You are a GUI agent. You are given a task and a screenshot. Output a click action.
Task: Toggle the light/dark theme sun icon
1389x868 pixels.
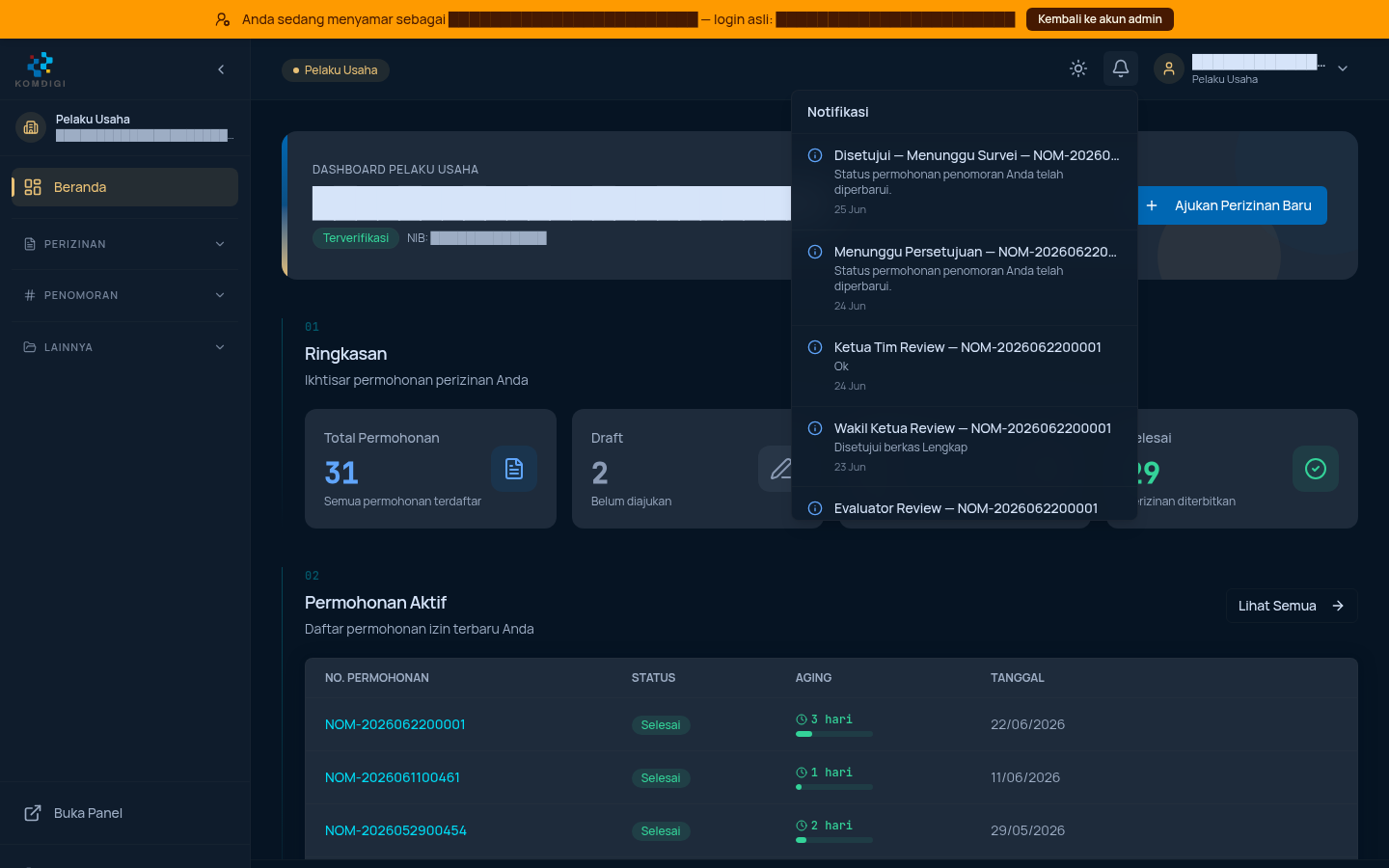[x=1078, y=68]
